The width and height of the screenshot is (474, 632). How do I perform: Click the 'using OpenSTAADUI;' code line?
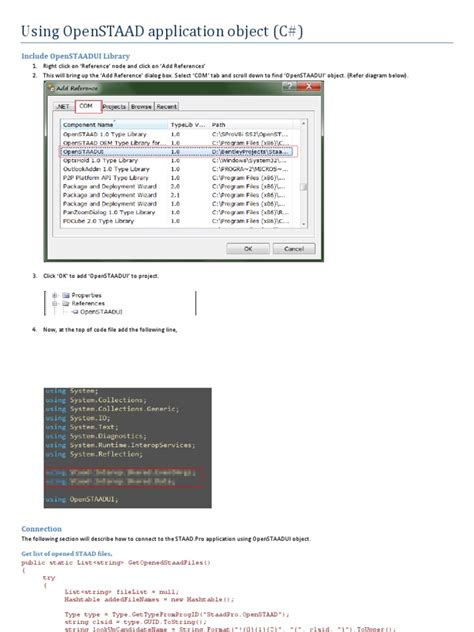[x=82, y=499]
